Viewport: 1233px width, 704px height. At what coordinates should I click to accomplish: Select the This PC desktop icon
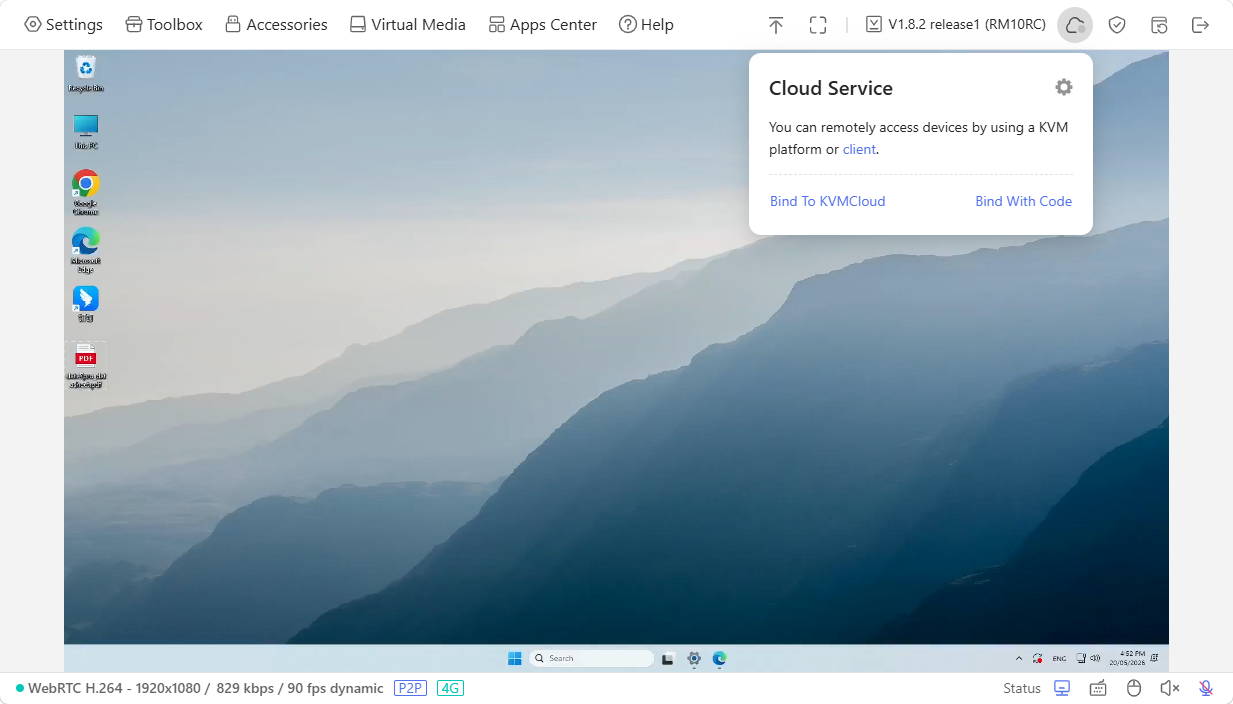86,131
